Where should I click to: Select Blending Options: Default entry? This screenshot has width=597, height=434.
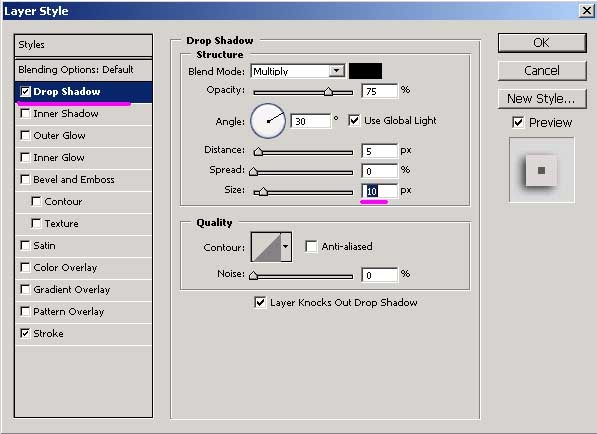(x=83, y=70)
